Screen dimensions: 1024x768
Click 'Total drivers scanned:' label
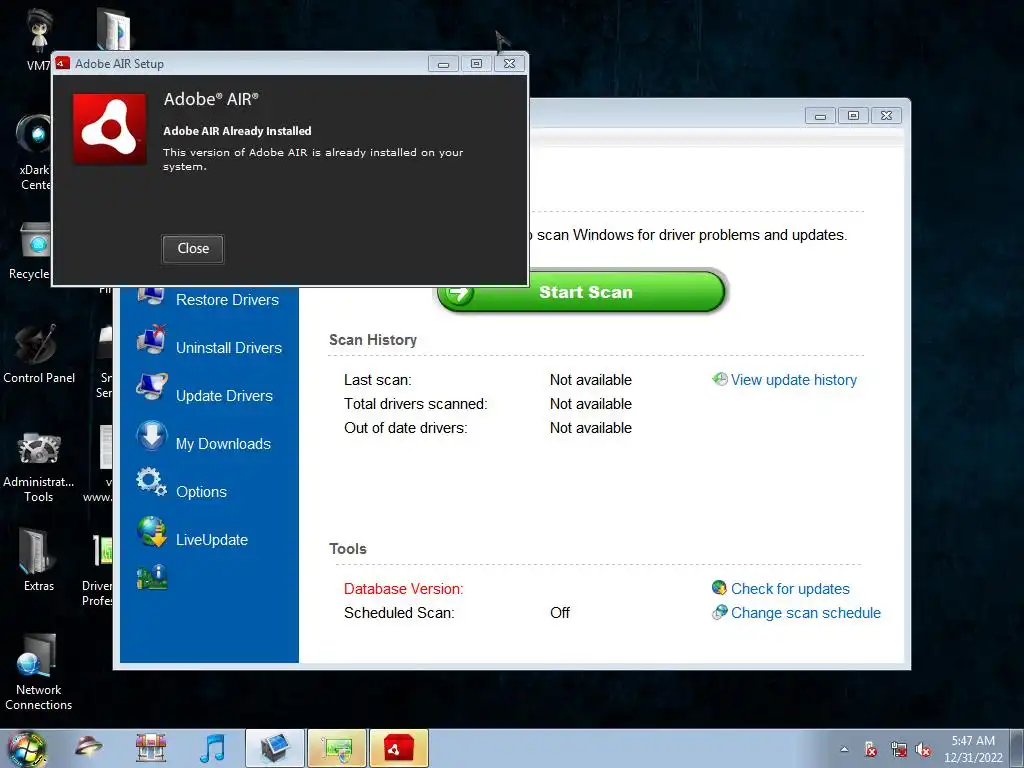tap(415, 404)
